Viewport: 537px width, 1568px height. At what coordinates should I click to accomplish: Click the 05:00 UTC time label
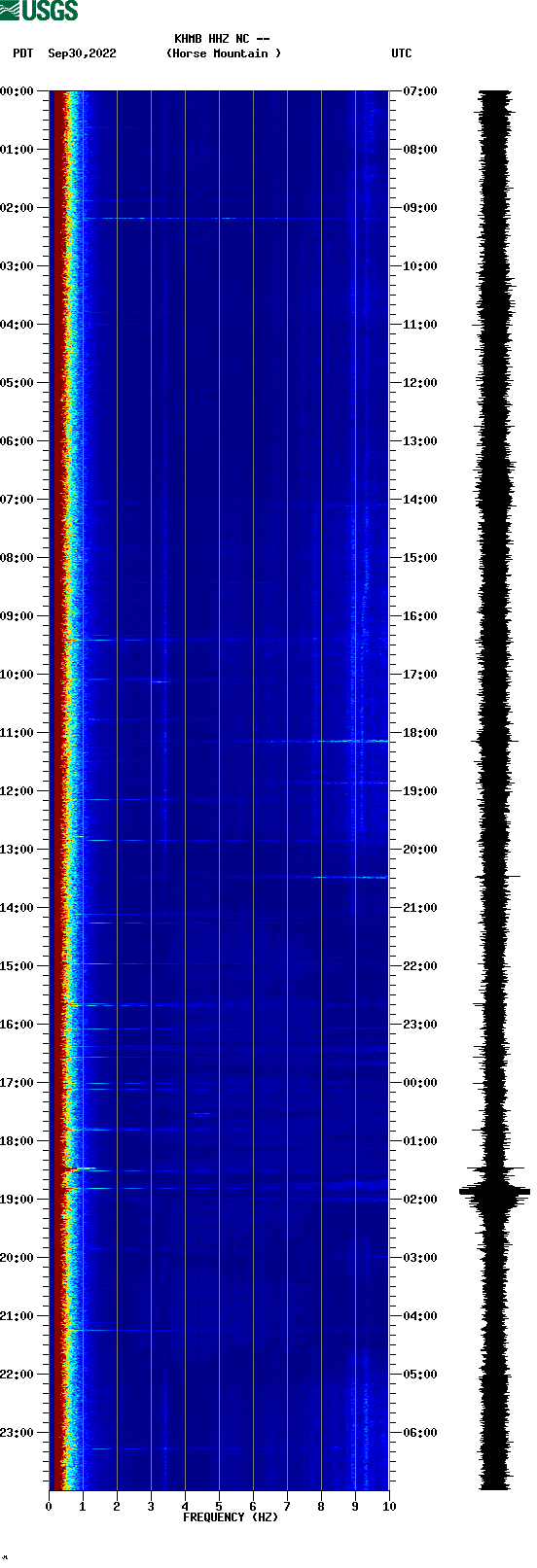click(420, 1375)
